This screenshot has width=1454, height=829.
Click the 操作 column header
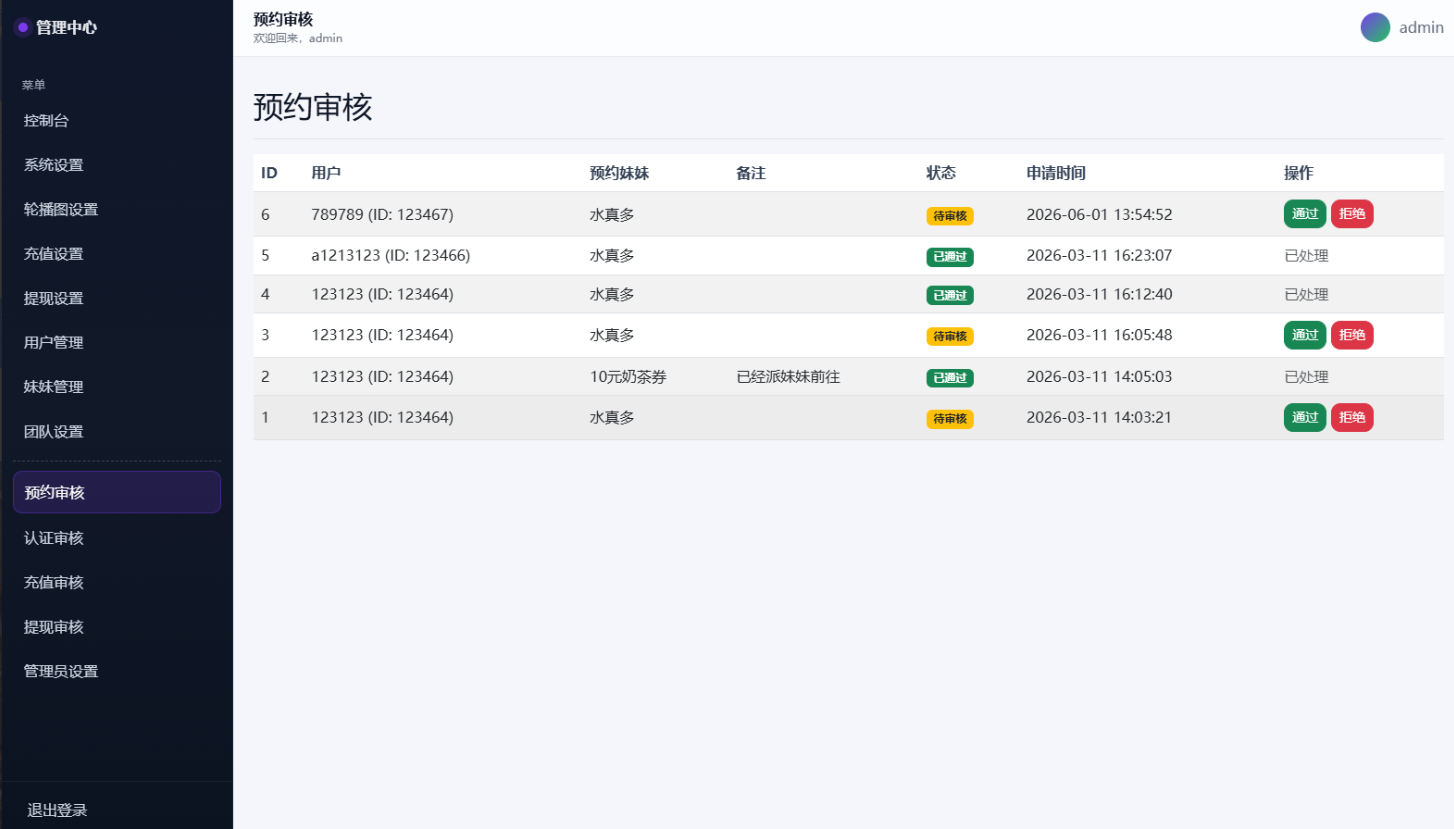click(x=1299, y=173)
